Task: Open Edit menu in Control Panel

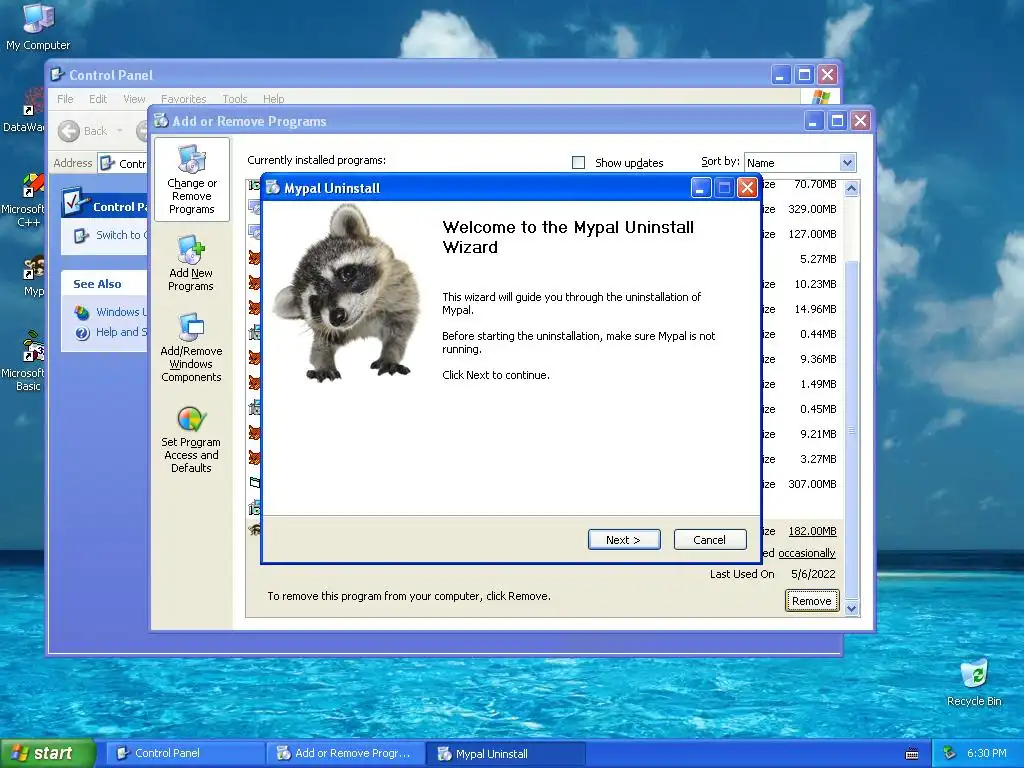Action: [98, 99]
